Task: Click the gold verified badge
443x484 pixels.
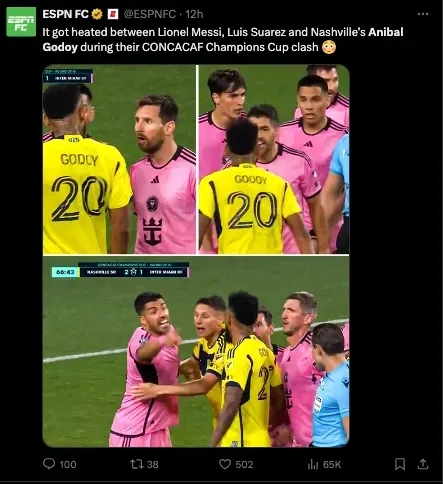Action: (97, 14)
